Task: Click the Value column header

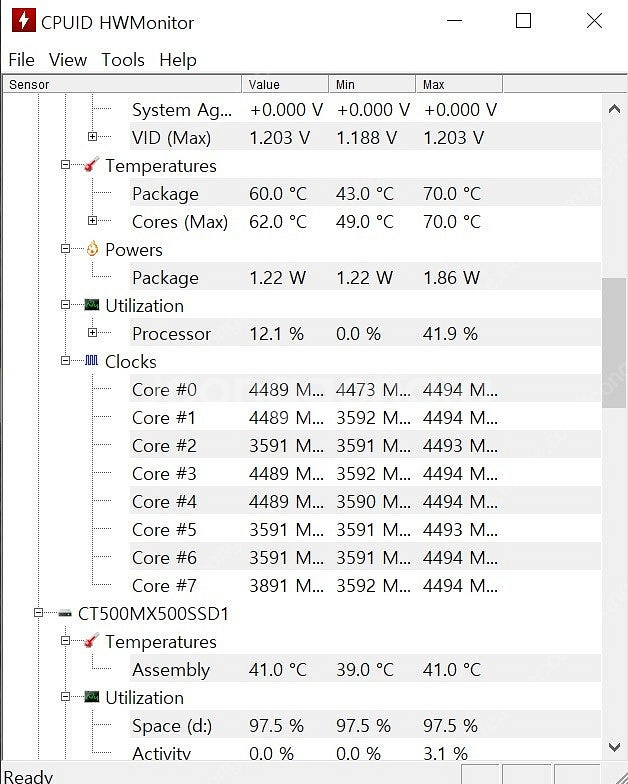Action: [285, 84]
